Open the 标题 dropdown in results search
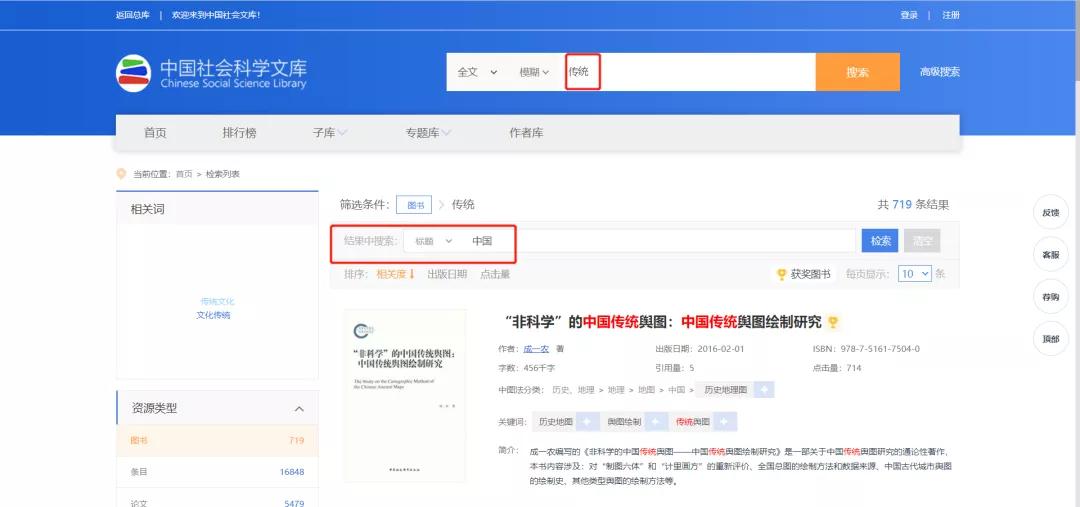The width and height of the screenshot is (1080, 507). click(433, 241)
